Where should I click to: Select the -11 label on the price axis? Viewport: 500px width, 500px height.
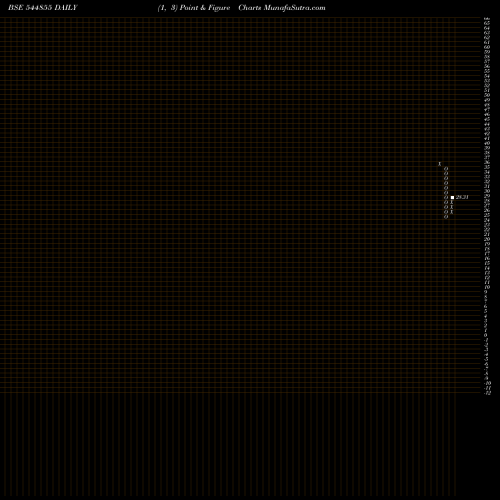coord(488,388)
